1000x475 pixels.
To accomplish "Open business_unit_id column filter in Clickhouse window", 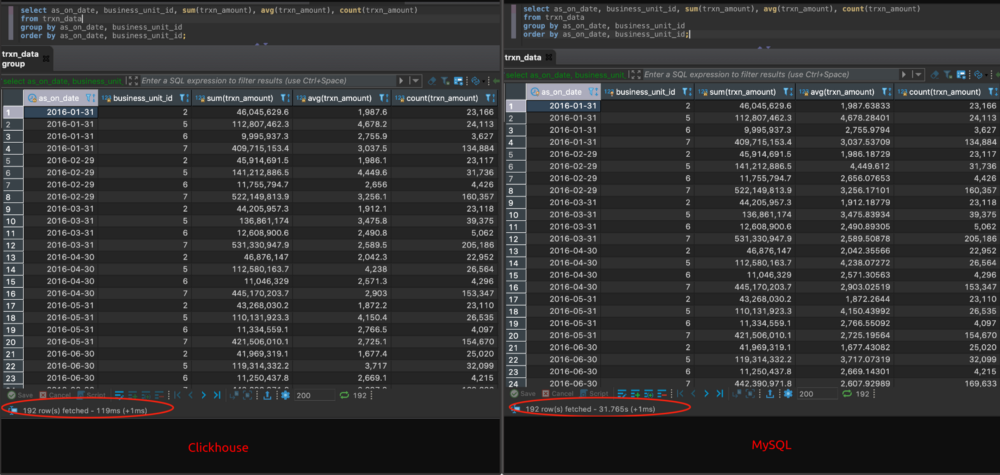I will coord(184,98).
